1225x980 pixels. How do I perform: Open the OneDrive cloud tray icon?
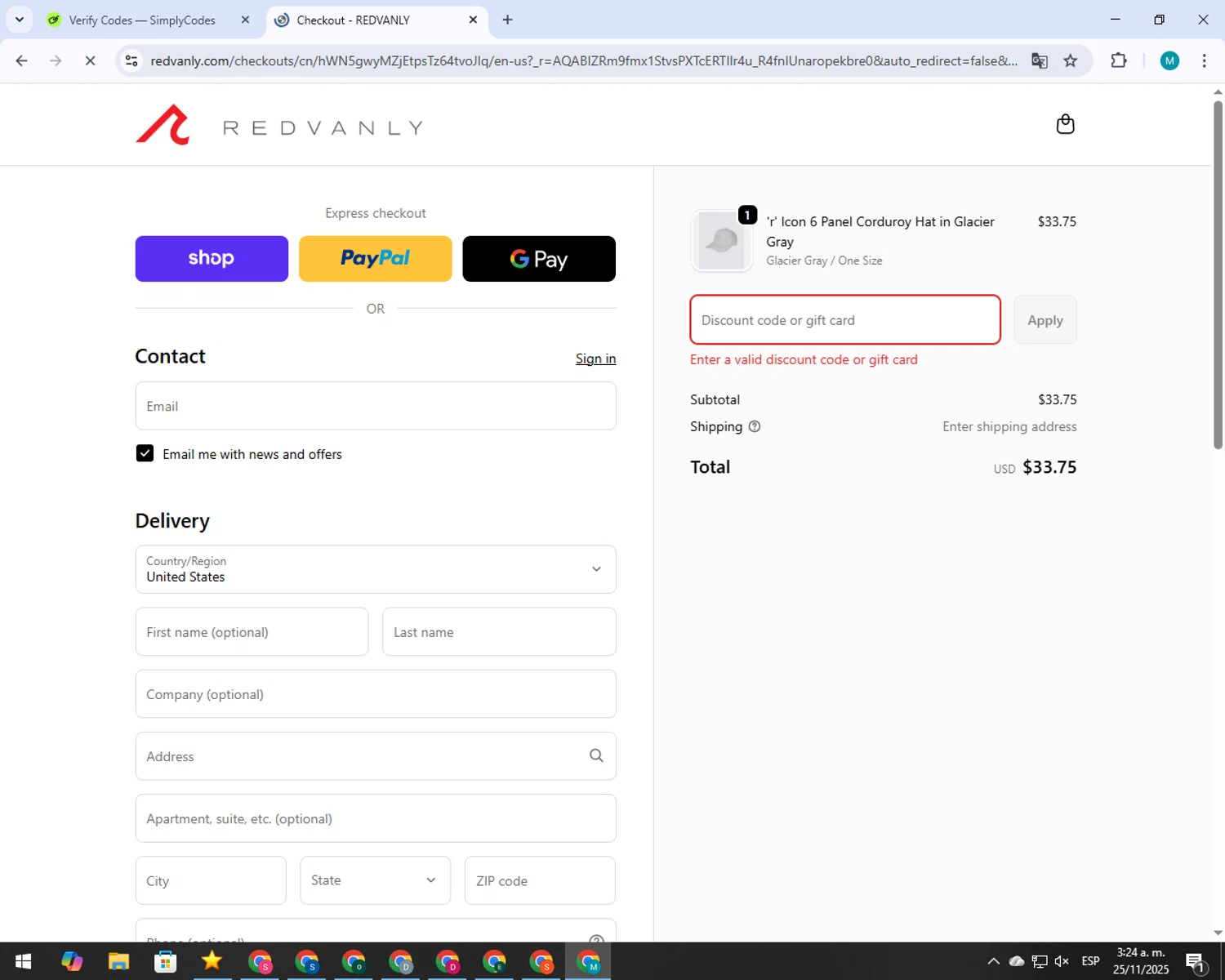tap(1017, 961)
